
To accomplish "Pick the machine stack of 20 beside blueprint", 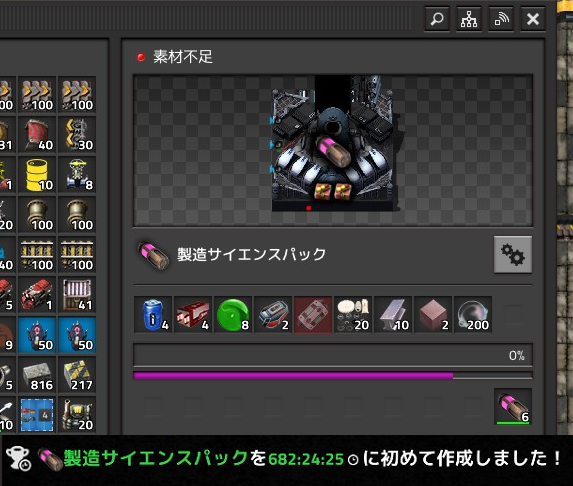I will click(x=77, y=414).
